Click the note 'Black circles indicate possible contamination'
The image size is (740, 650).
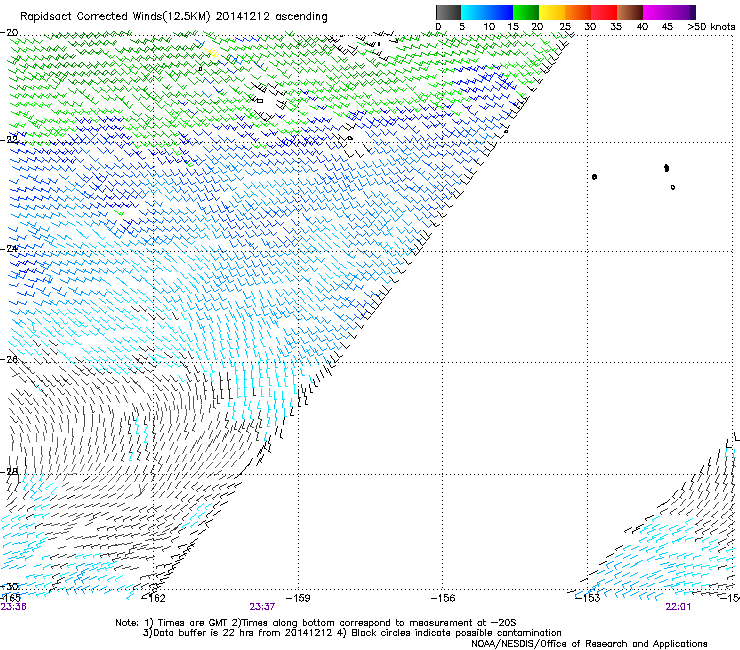456,633
